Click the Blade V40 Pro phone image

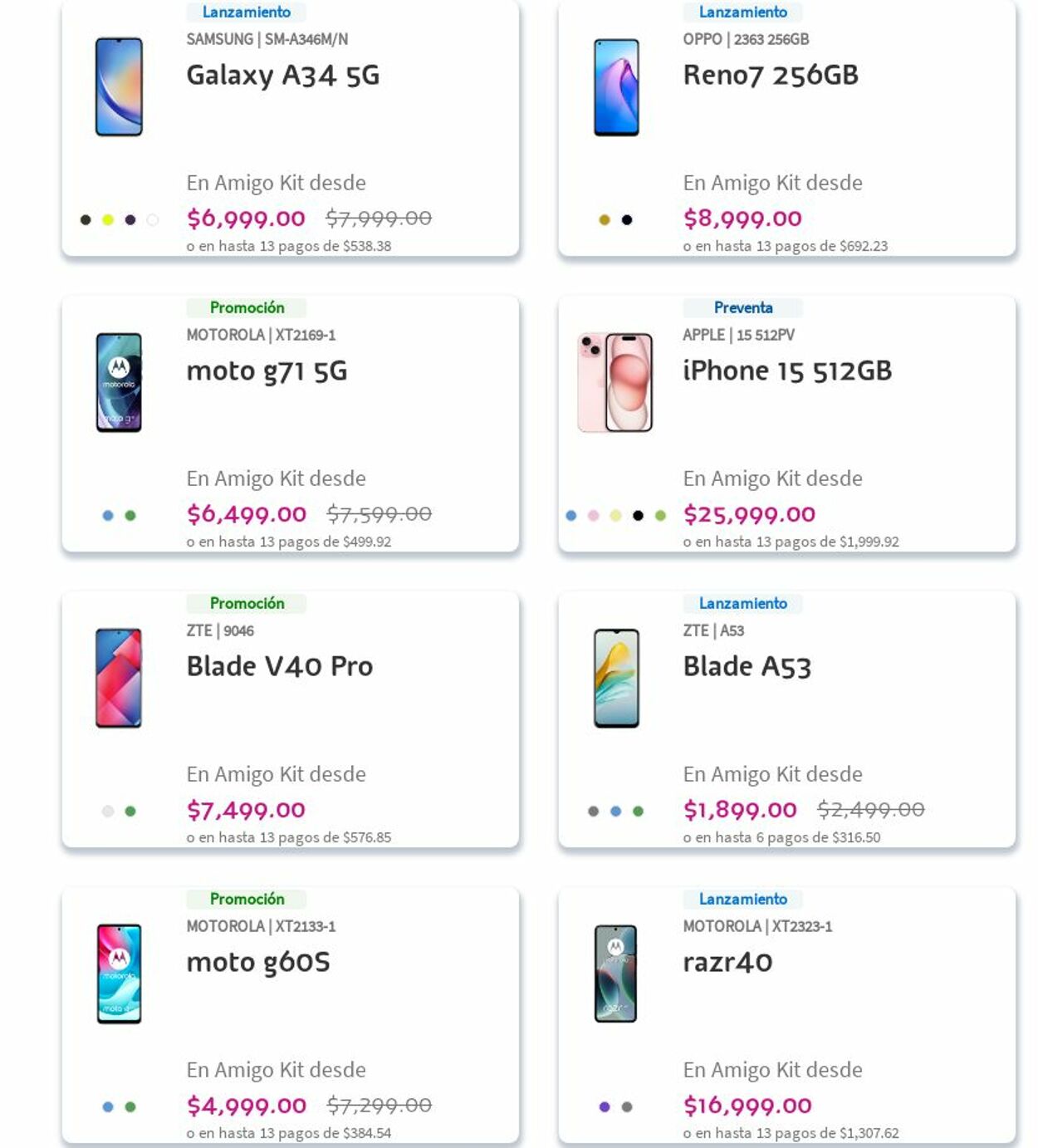tap(119, 679)
